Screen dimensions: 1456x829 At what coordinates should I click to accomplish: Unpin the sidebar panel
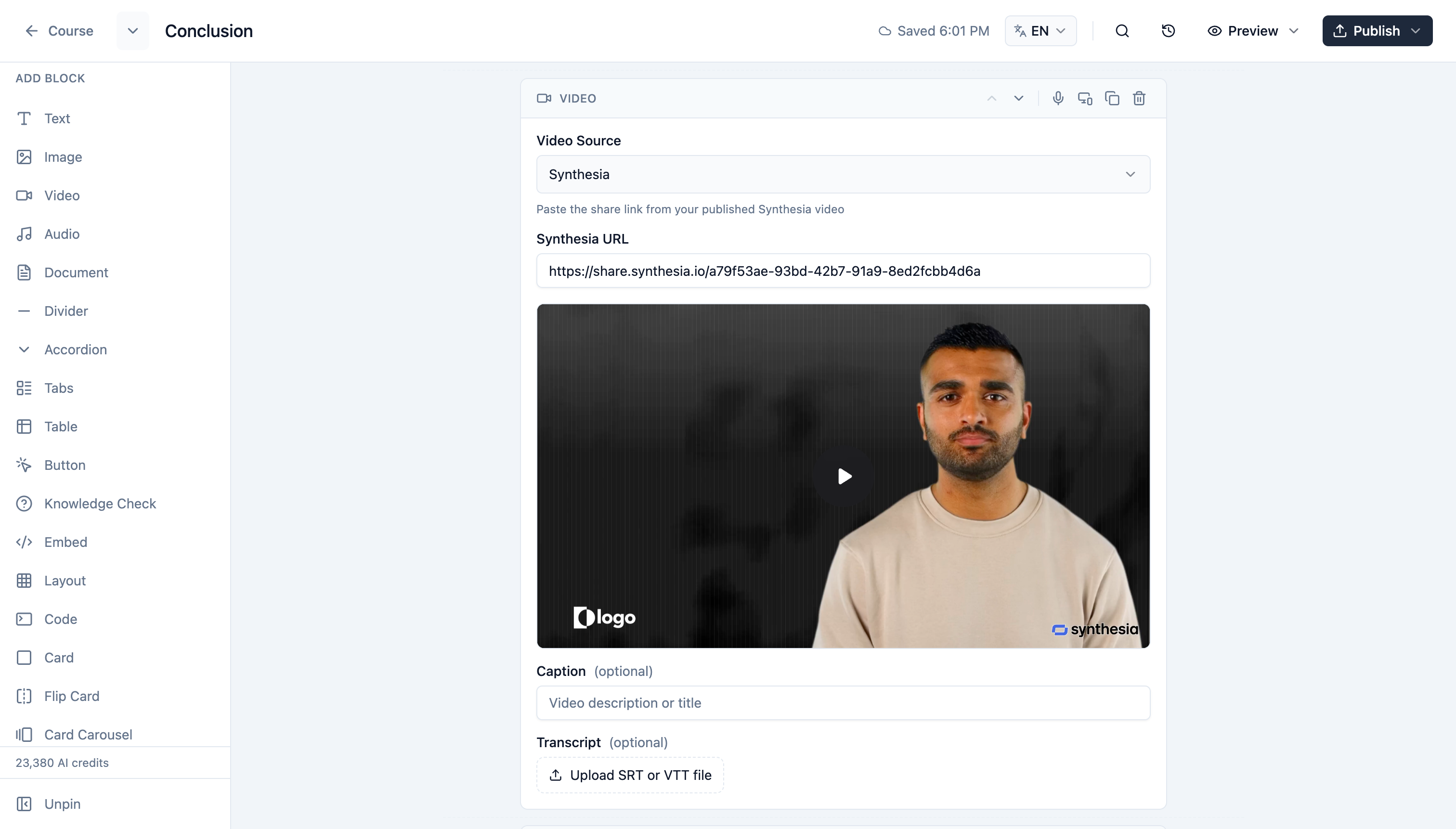(63, 803)
